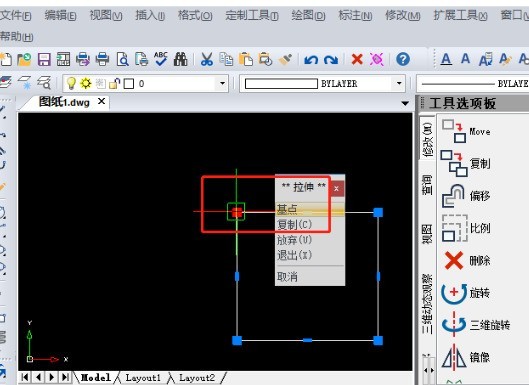
Task: Click the underlined A text tool icon
Action: [446, 59]
